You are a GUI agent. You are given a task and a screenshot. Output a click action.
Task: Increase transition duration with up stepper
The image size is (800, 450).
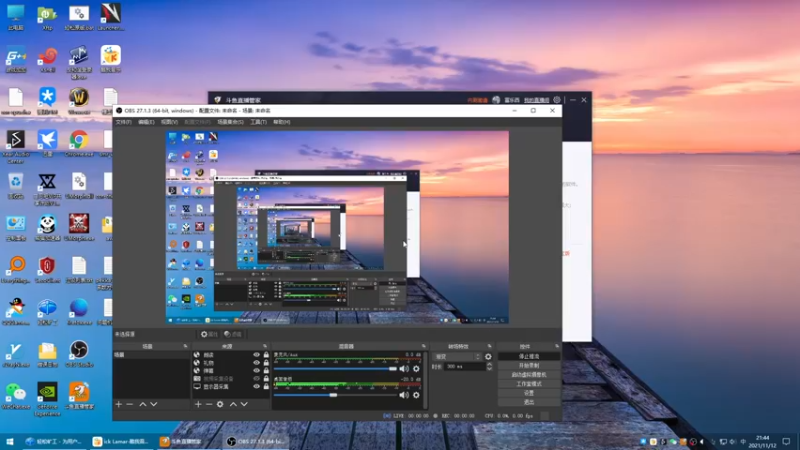(489, 364)
